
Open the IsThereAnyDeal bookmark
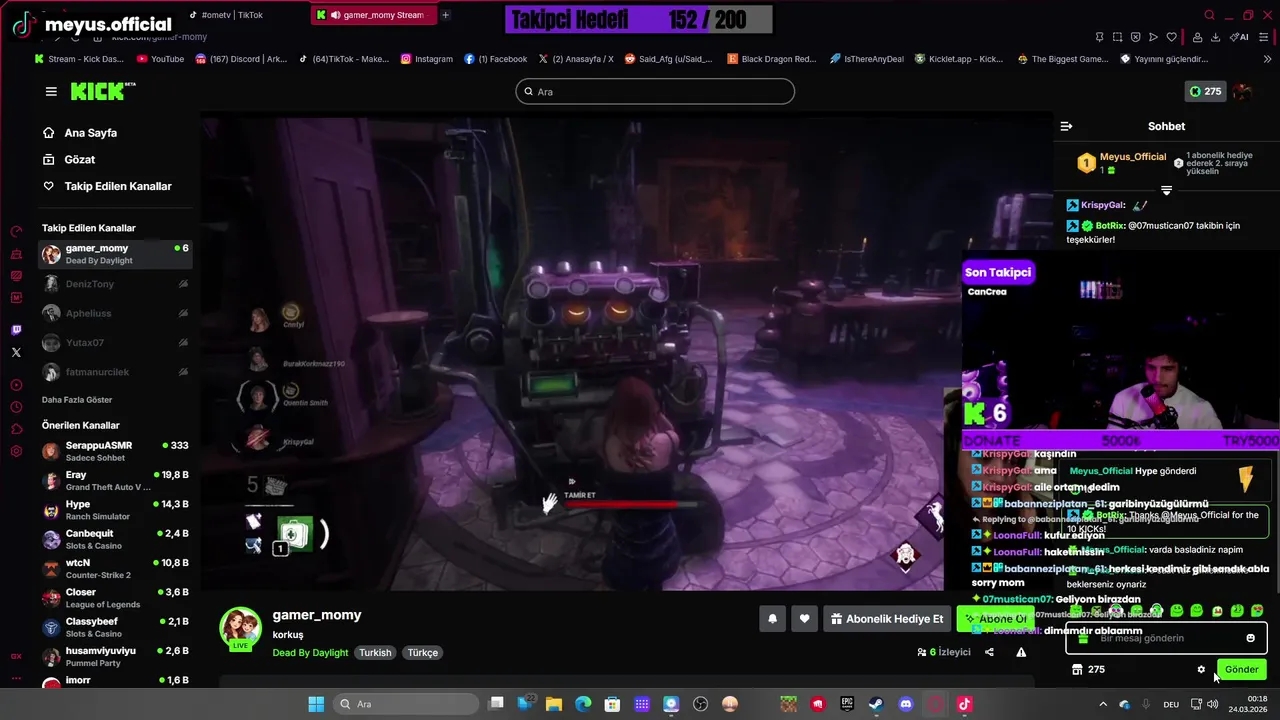pyautogui.click(x=866, y=59)
